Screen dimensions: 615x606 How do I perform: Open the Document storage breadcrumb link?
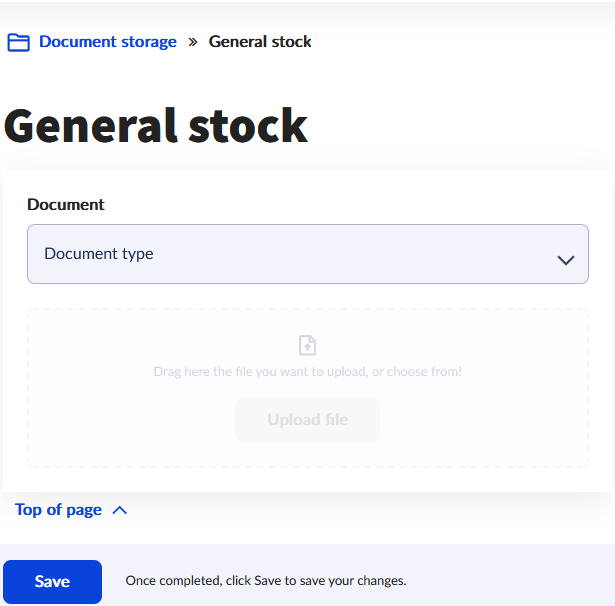point(108,42)
